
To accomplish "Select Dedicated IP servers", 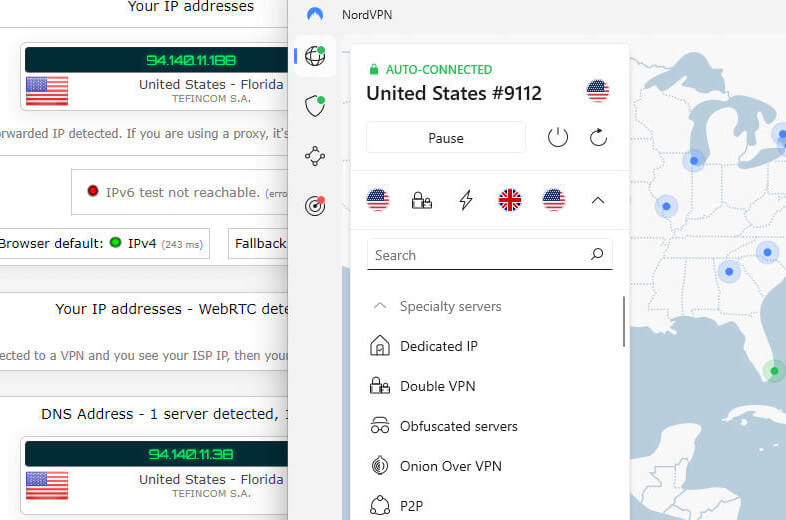I will tap(439, 346).
